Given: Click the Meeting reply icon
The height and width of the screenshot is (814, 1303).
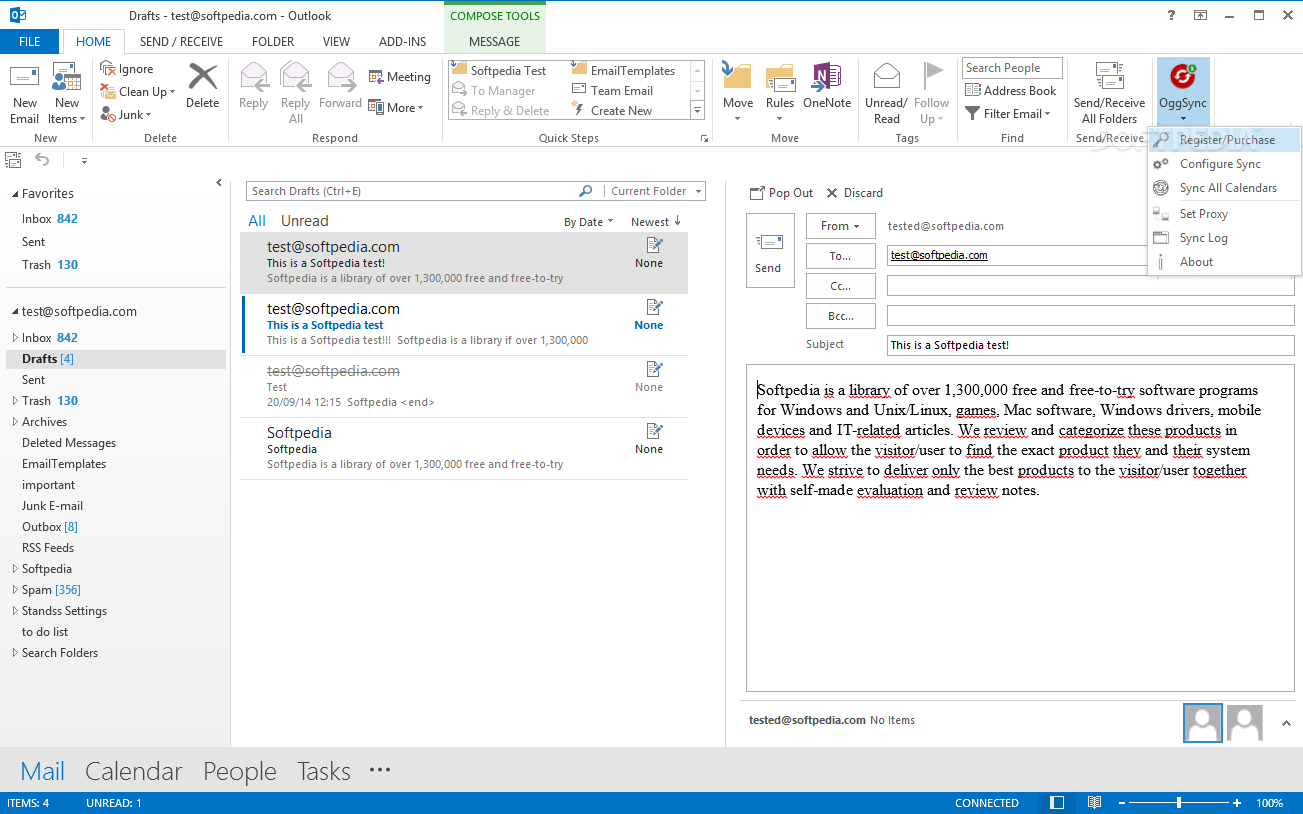Looking at the screenshot, I should coord(376,77).
